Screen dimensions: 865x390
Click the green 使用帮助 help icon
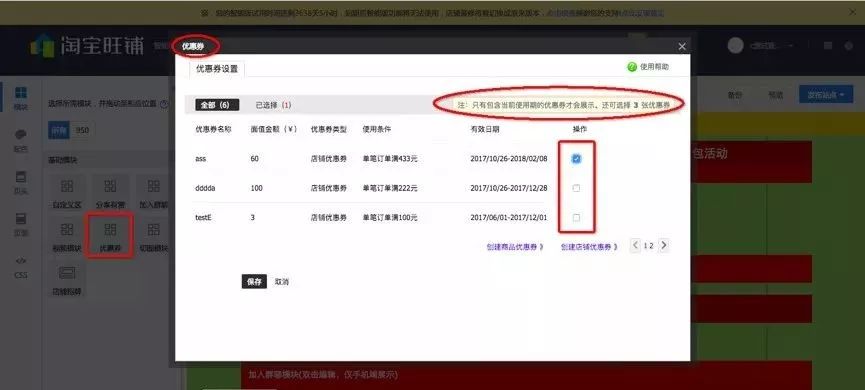[632, 67]
